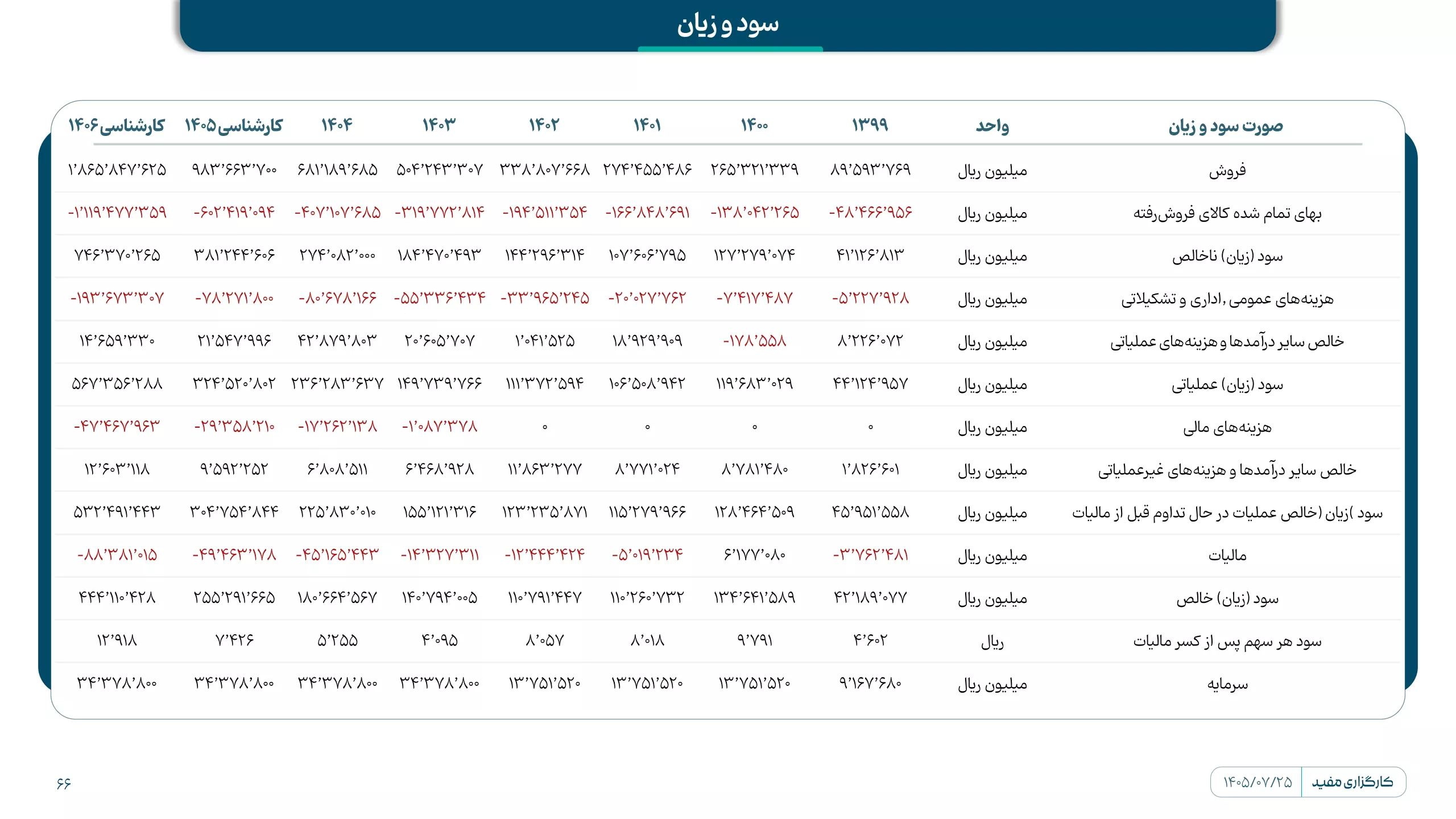The width and height of the screenshot is (1456, 819).
Task: Click the '۱۴۰۰' year column header
Action: point(754,125)
